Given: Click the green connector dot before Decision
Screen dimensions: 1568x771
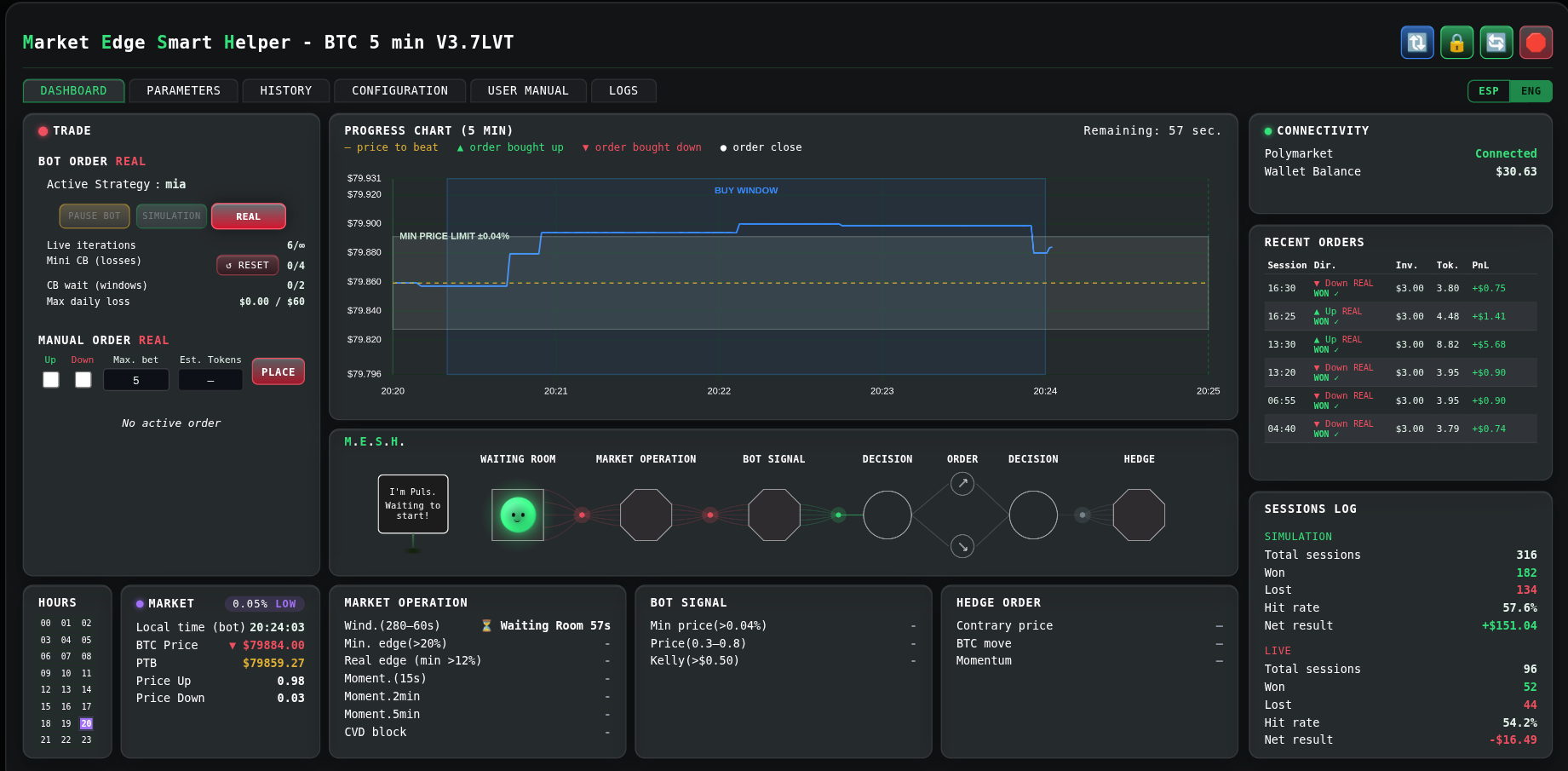Looking at the screenshot, I should [839, 515].
